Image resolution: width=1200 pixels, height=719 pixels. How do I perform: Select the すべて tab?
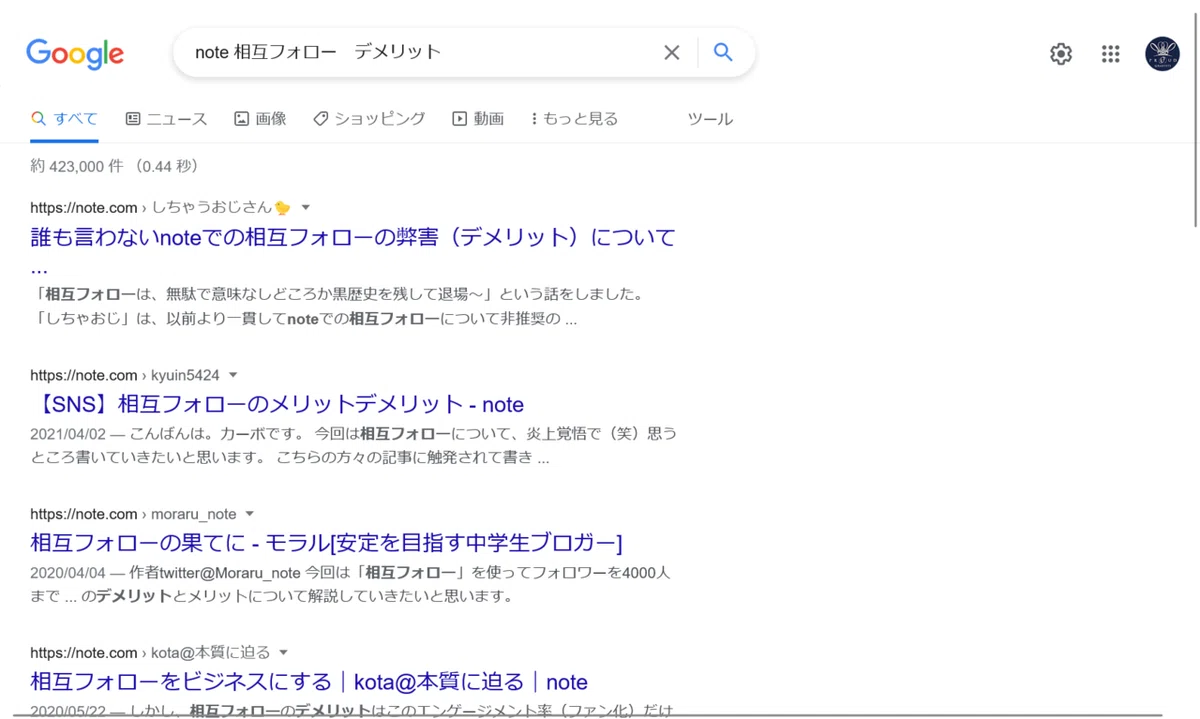(x=64, y=119)
